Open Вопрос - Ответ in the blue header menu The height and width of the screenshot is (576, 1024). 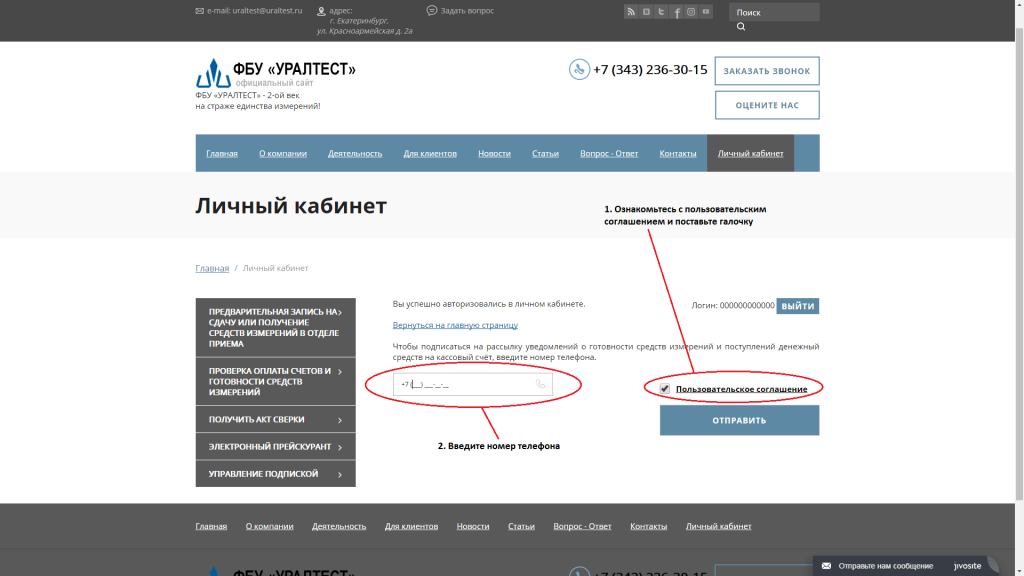coord(609,153)
